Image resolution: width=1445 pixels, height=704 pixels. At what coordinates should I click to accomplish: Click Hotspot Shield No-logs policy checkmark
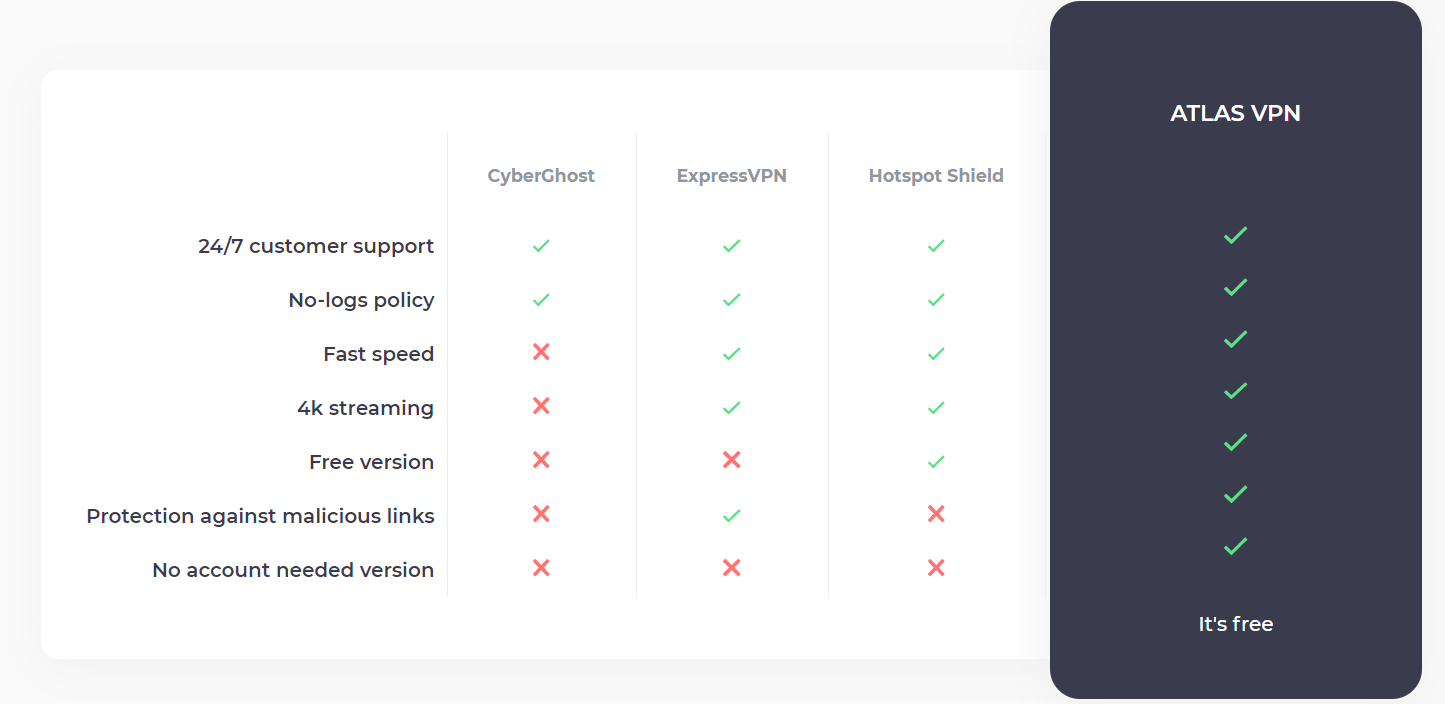tap(936, 300)
